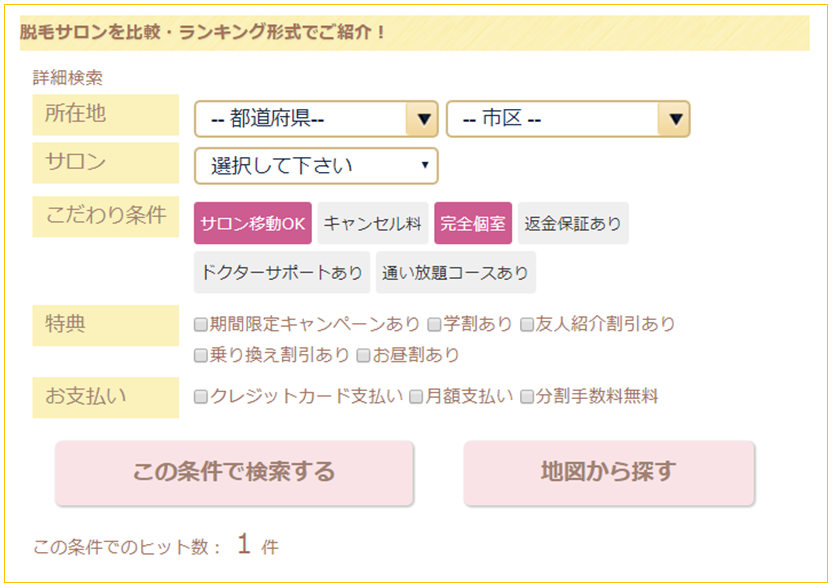
Task: Deselect the 完全個室 condition tag
Action: (473, 224)
